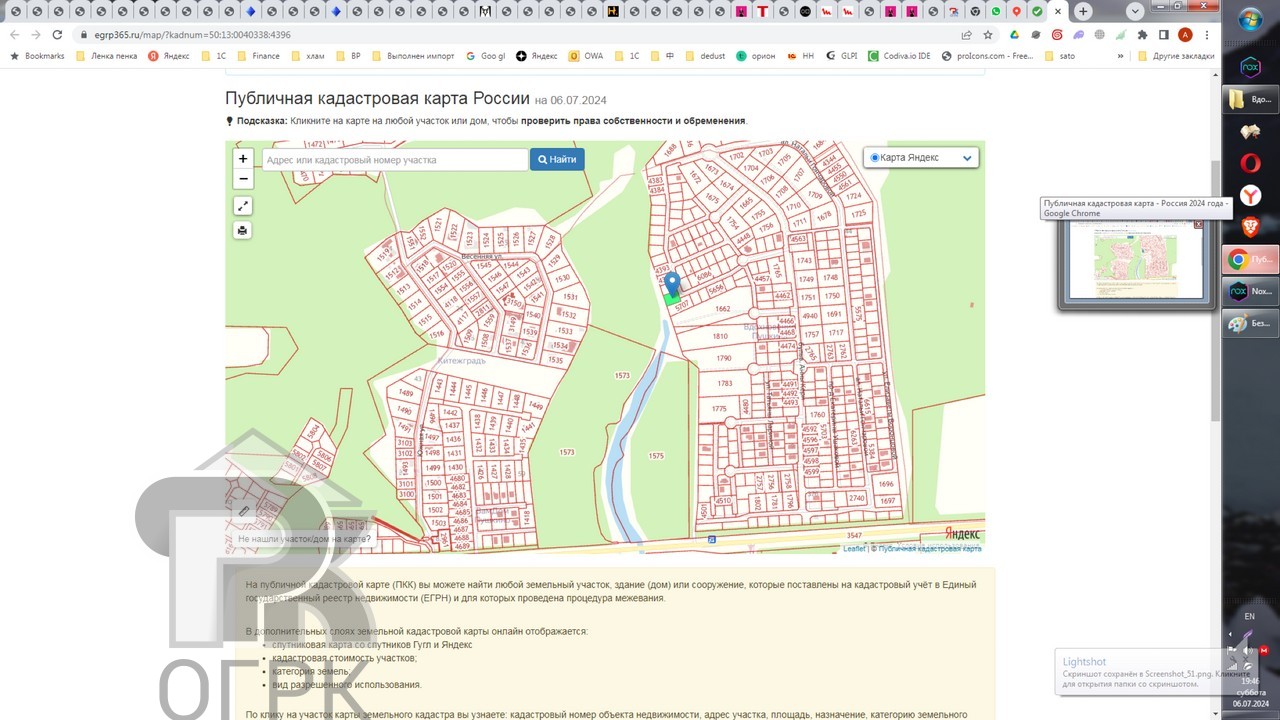Zoom in the map with plus button
The image size is (1280, 720).
[242, 158]
